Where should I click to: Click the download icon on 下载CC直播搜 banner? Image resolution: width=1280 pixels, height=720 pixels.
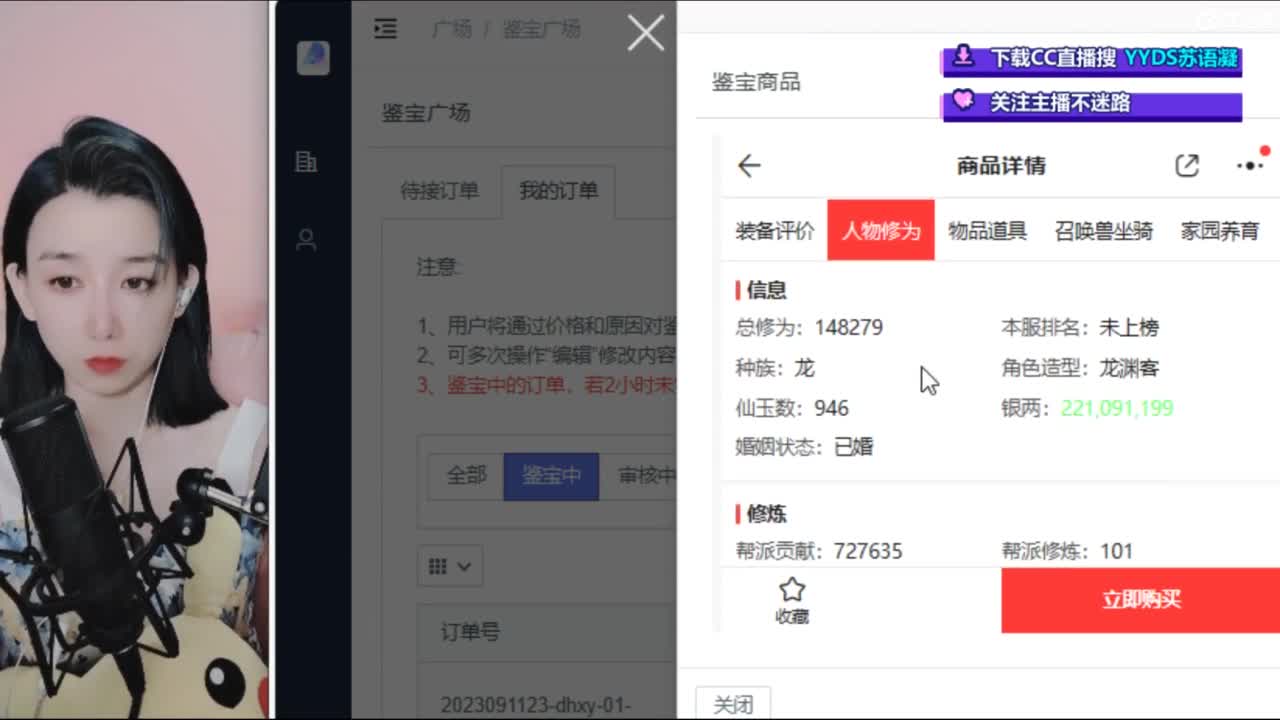point(963,58)
